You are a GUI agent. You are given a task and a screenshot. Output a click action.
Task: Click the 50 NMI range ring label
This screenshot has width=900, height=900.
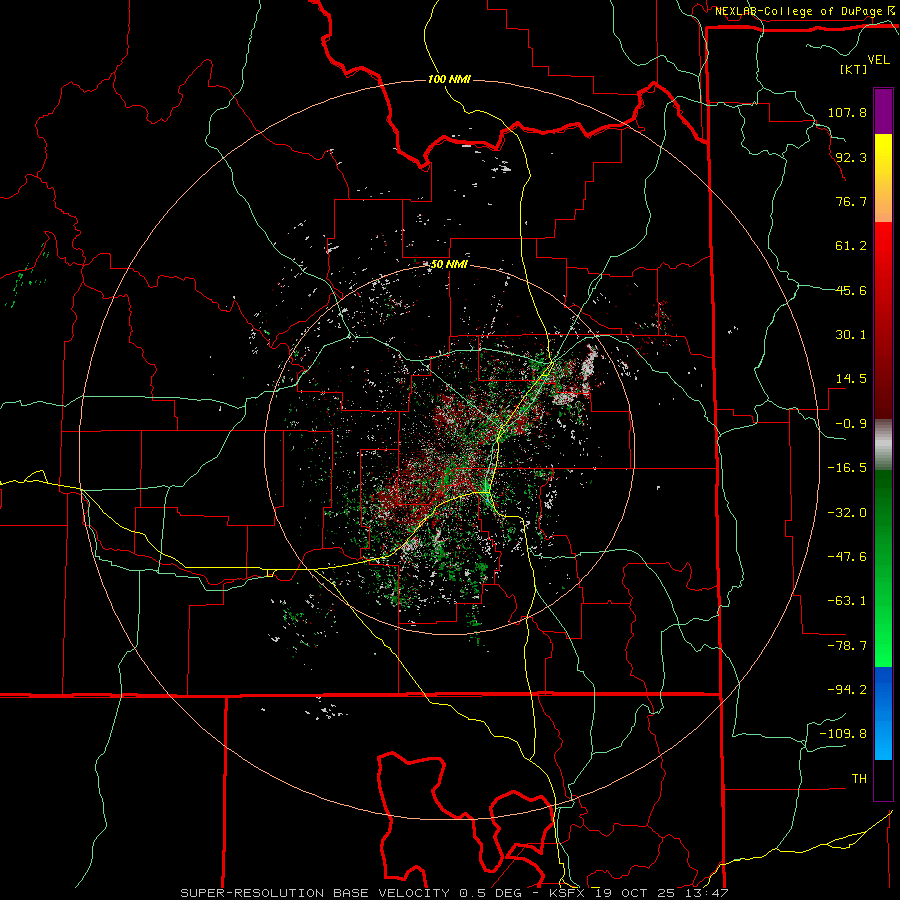pyautogui.click(x=449, y=265)
